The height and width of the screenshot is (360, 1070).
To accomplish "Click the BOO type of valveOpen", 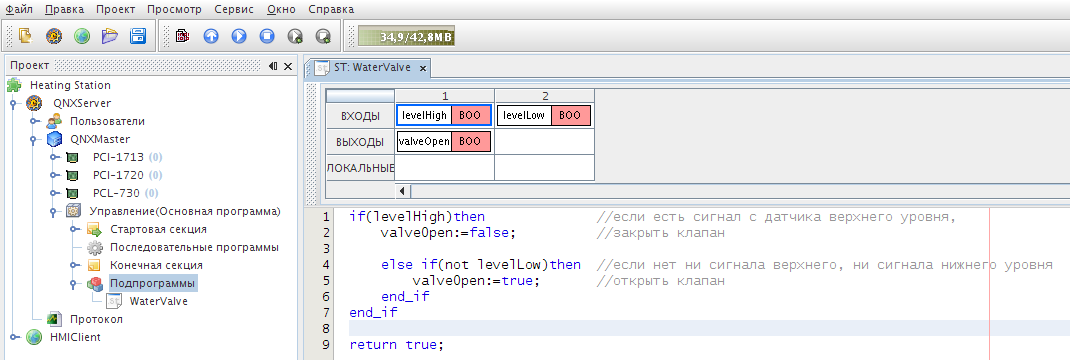I will [471, 142].
